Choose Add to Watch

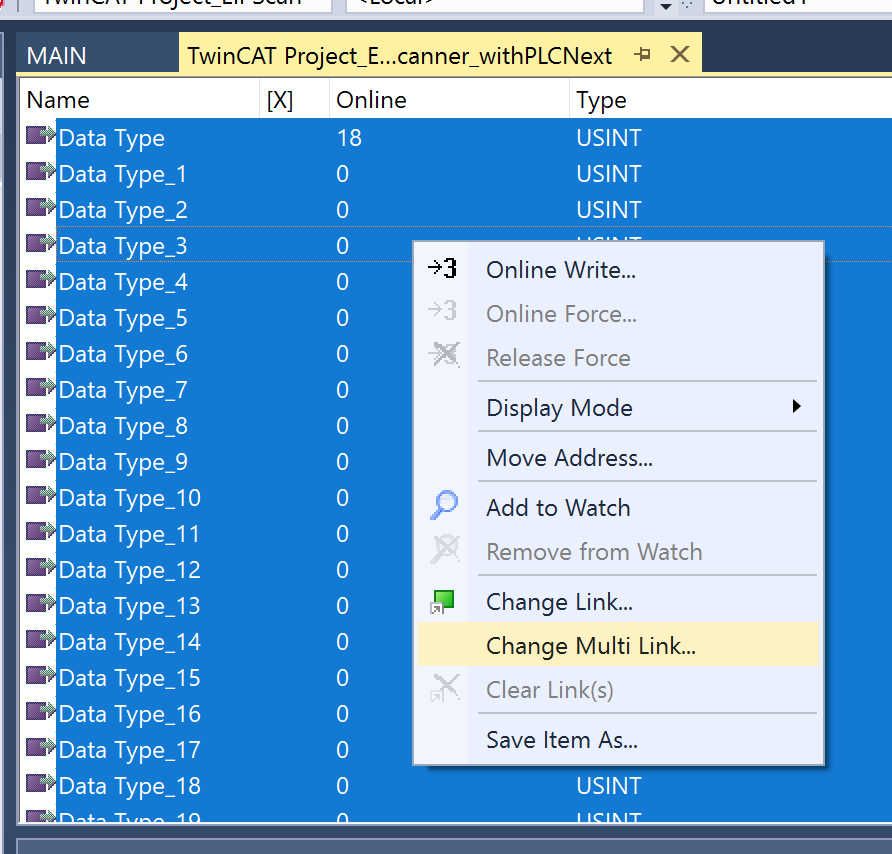(618, 508)
